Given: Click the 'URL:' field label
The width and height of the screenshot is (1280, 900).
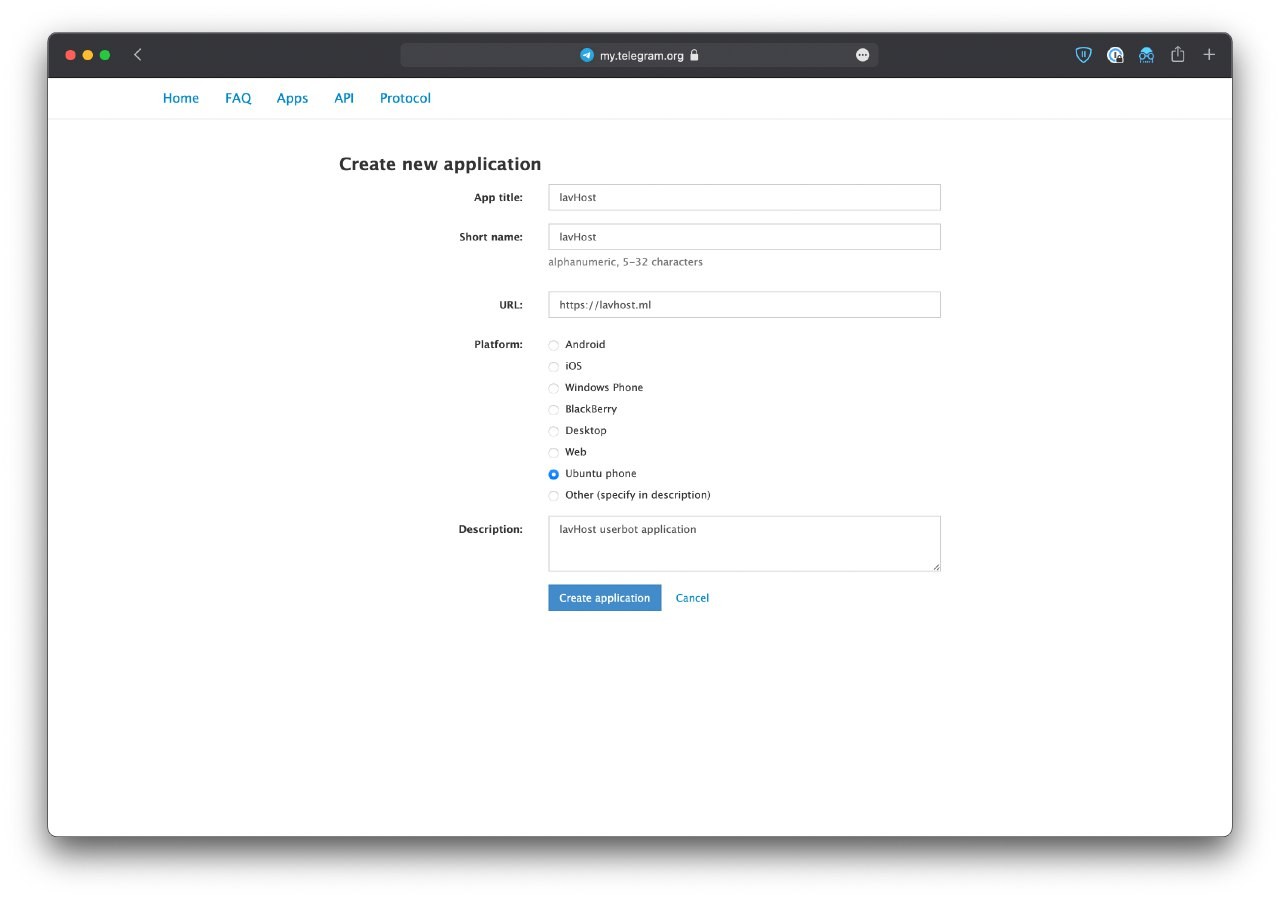Looking at the screenshot, I should pos(511,305).
